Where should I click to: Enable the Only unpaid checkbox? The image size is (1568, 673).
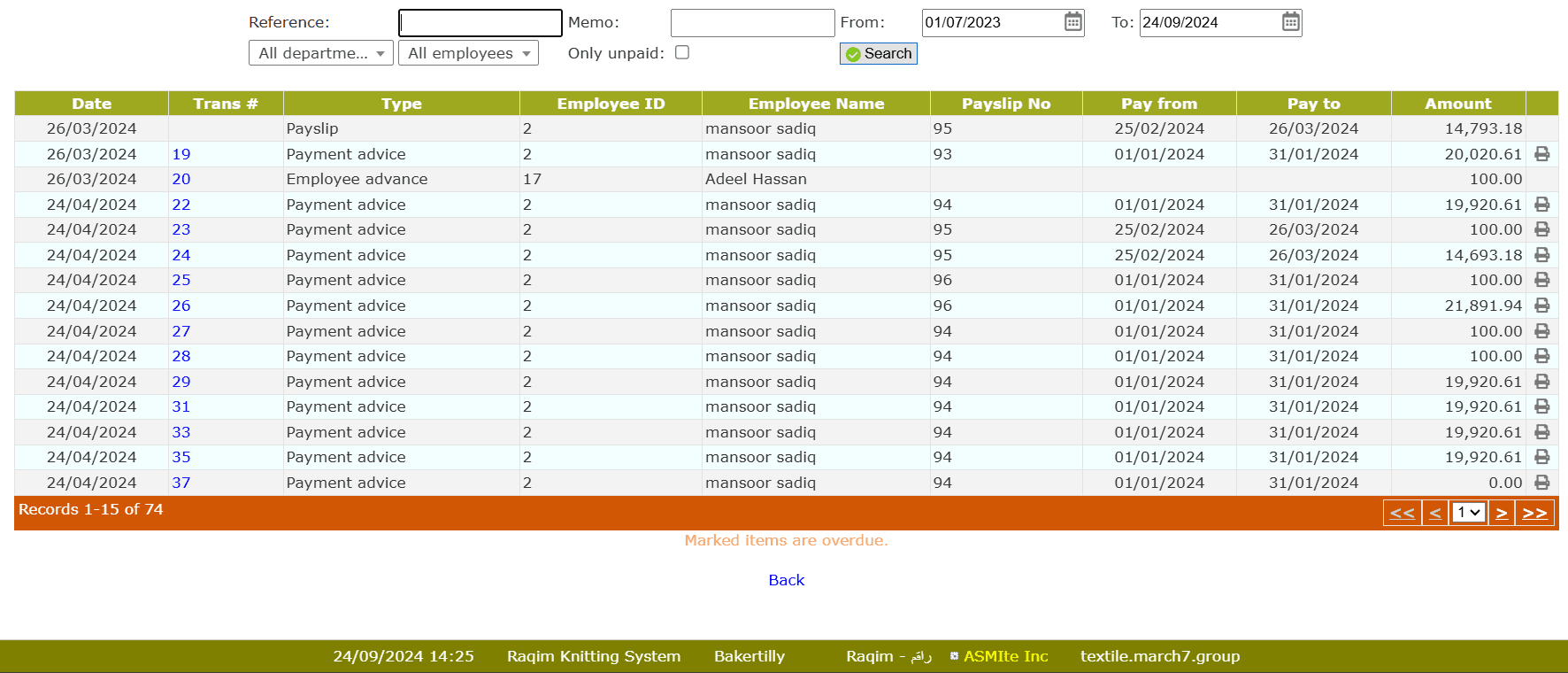(x=682, y=52)
